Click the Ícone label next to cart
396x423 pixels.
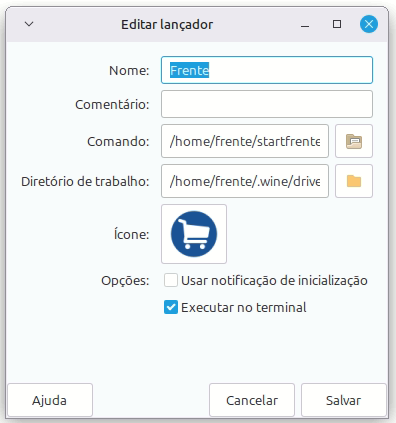pyautogui.click(x=132, y=234)
